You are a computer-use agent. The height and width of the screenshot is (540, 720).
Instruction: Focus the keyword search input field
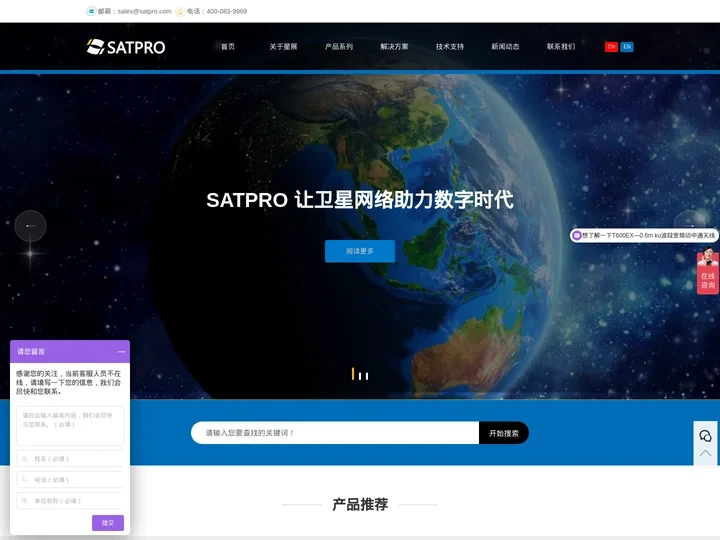click(335, 433)
